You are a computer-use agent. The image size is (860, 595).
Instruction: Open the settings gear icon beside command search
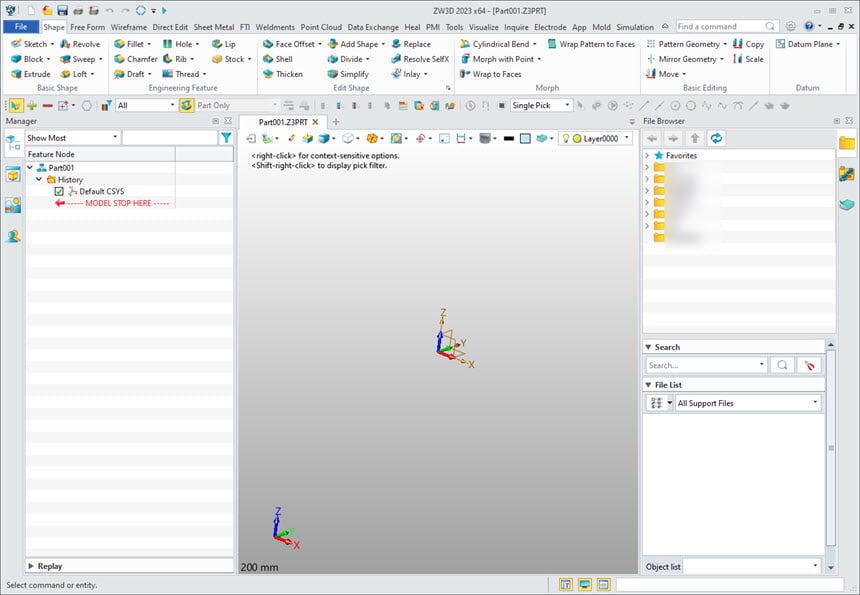(790, 26)
